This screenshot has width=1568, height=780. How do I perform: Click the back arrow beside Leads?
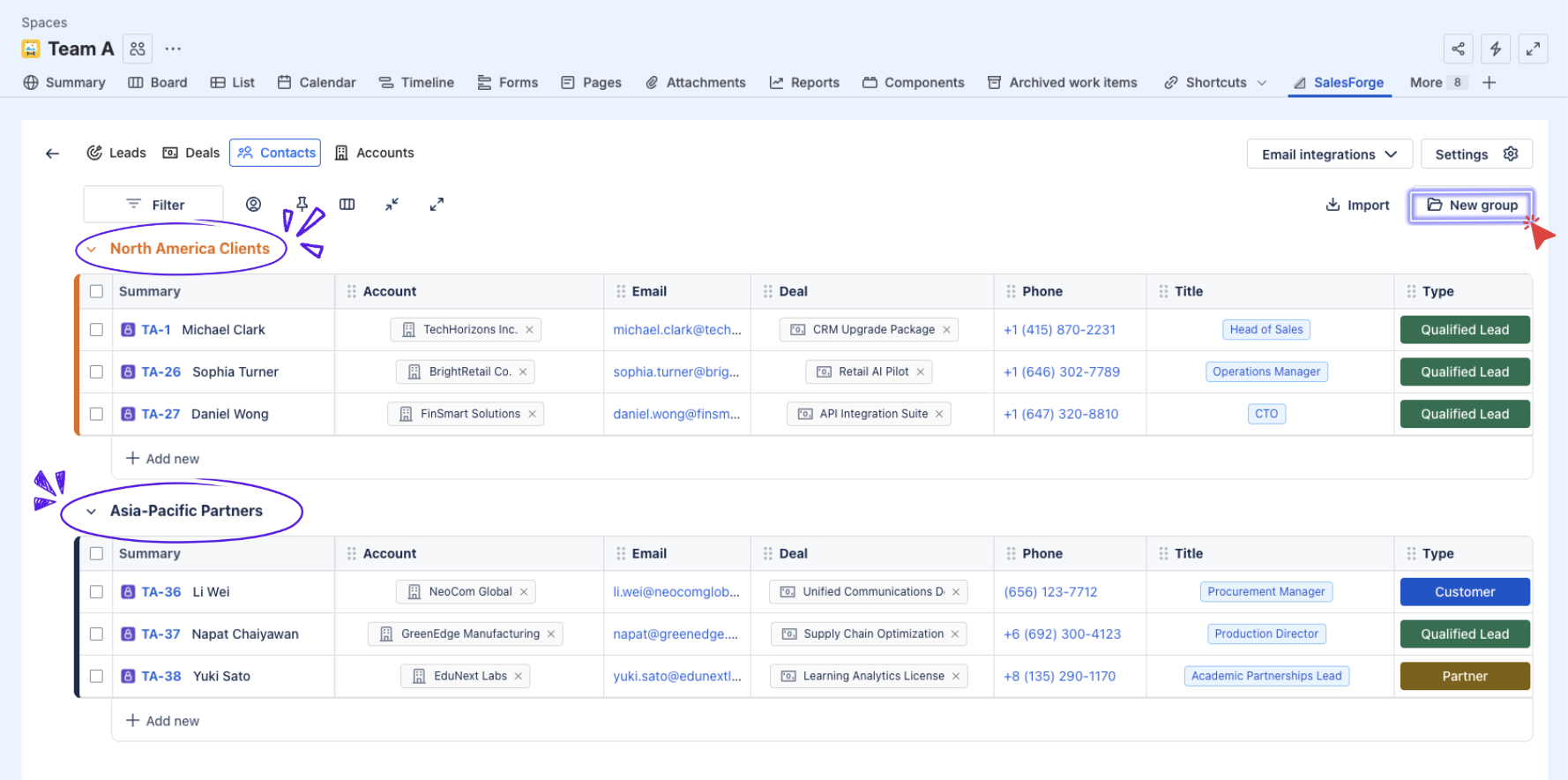(52, 154)
